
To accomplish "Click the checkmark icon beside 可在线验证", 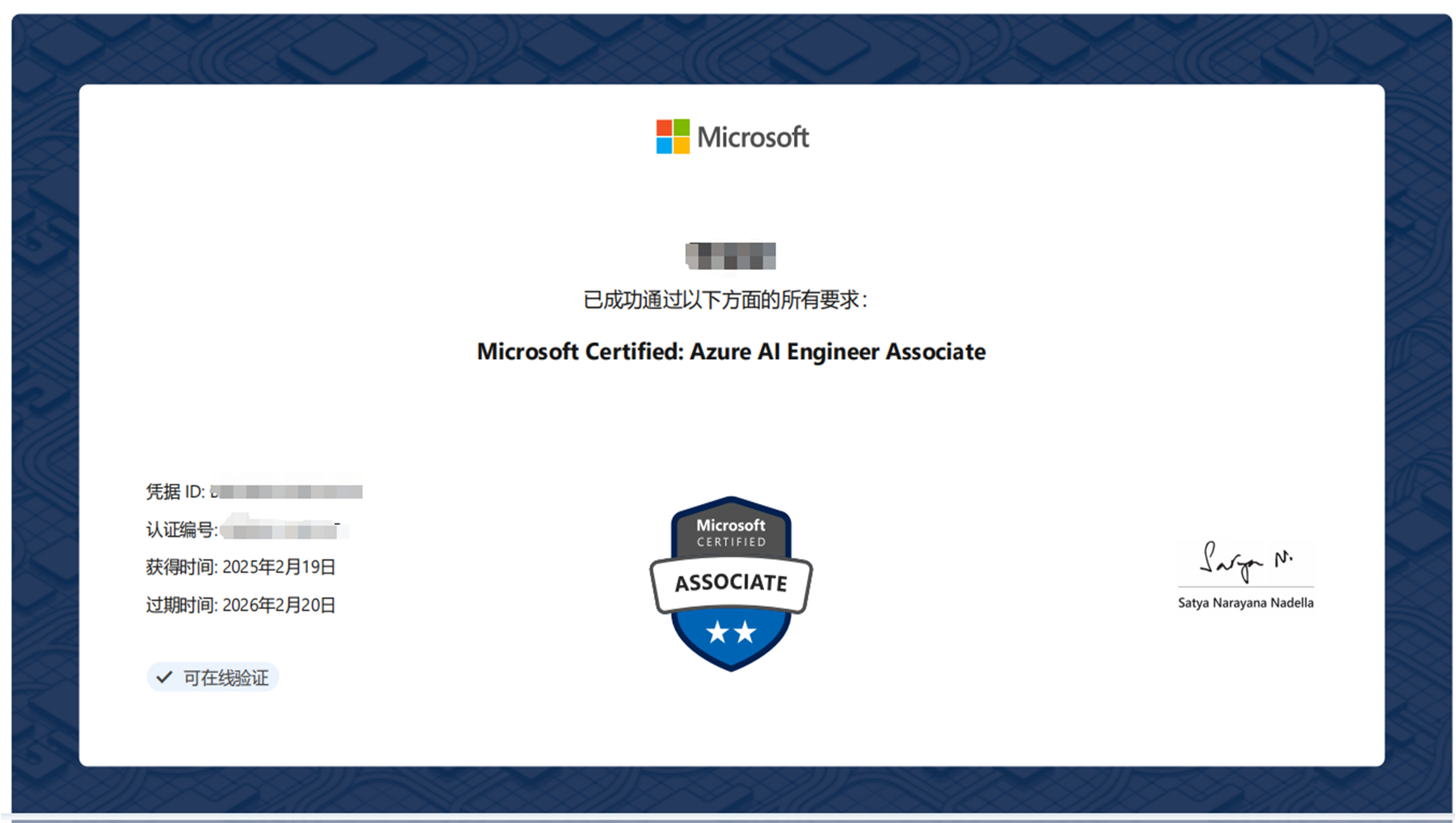I will pyautogui.click(x=164, y=677).
